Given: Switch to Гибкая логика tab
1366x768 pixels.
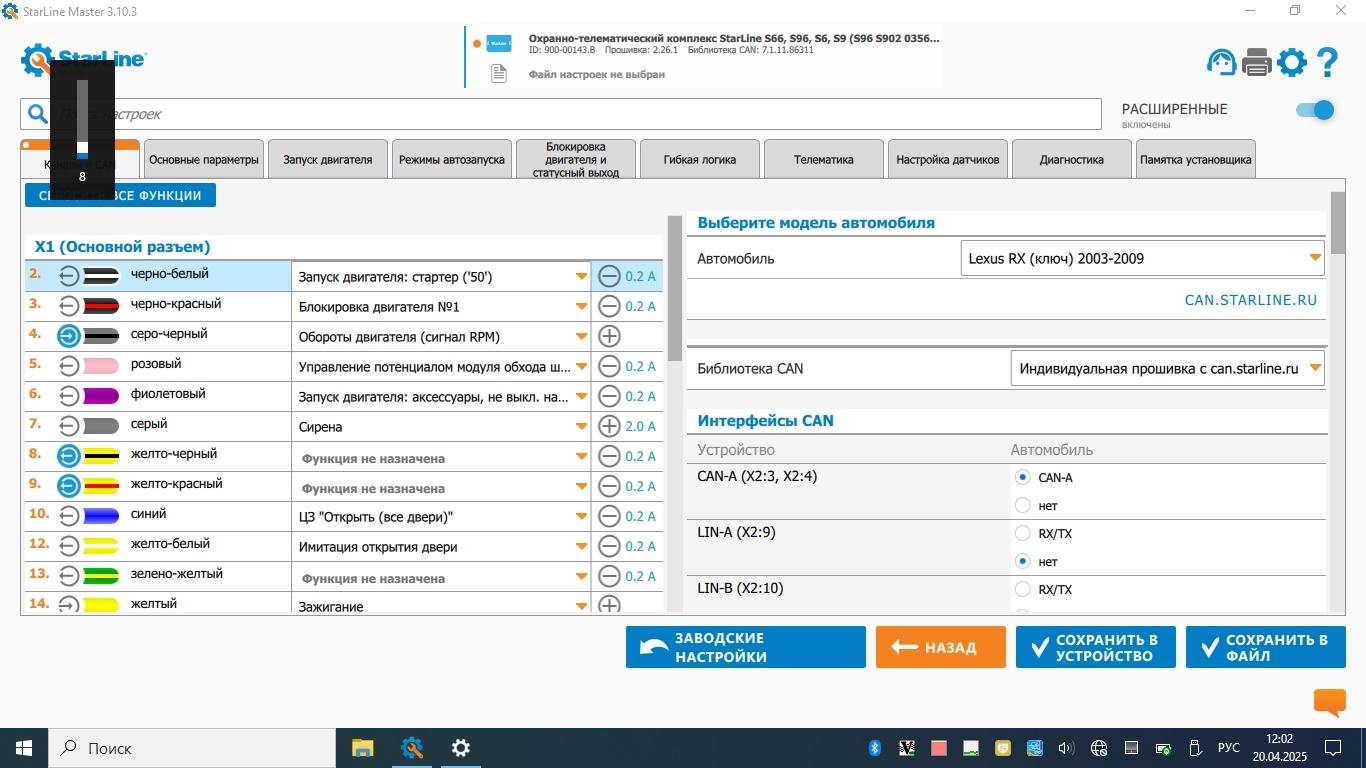Looking at the screenshot, I should 700,159.
